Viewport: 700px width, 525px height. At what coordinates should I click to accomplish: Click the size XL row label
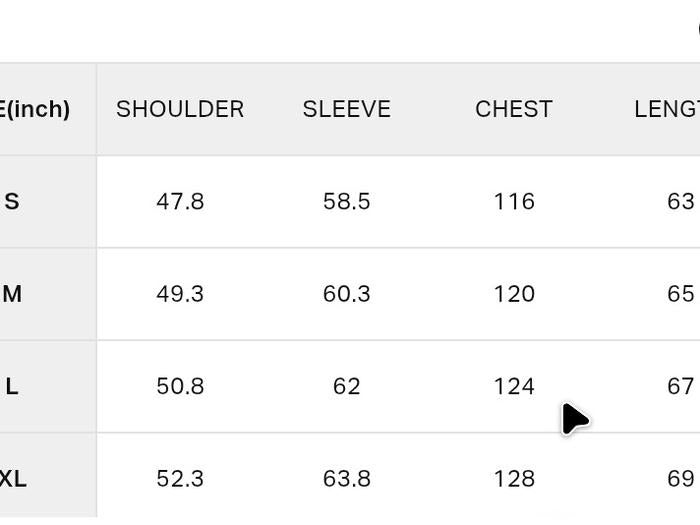click(x=13, y=479)
